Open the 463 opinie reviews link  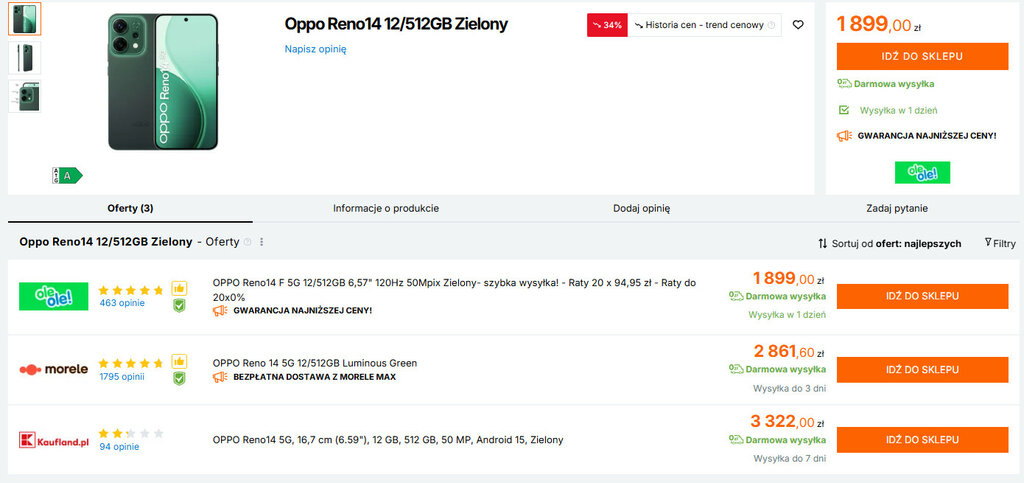tap(122, 303)
